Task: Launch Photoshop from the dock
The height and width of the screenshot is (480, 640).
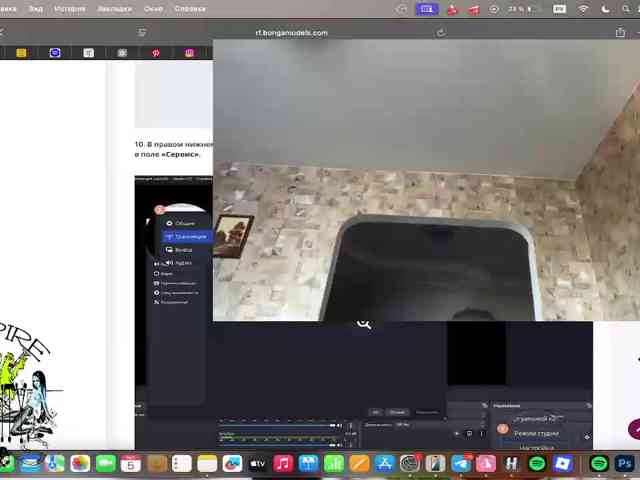Action: pos(624,464)
